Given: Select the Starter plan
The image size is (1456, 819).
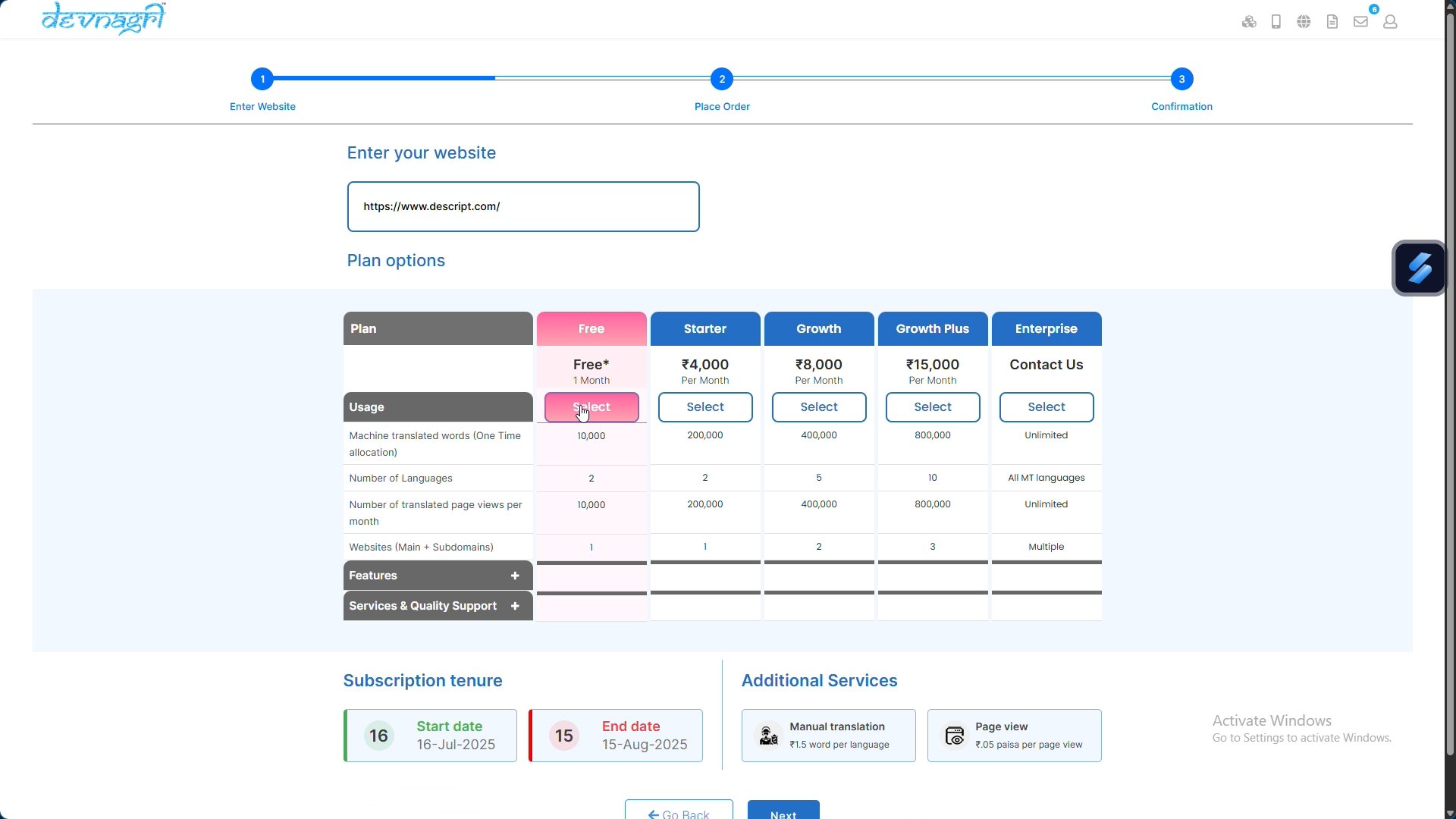Looking at the screenshot, I should click(705, 407).
